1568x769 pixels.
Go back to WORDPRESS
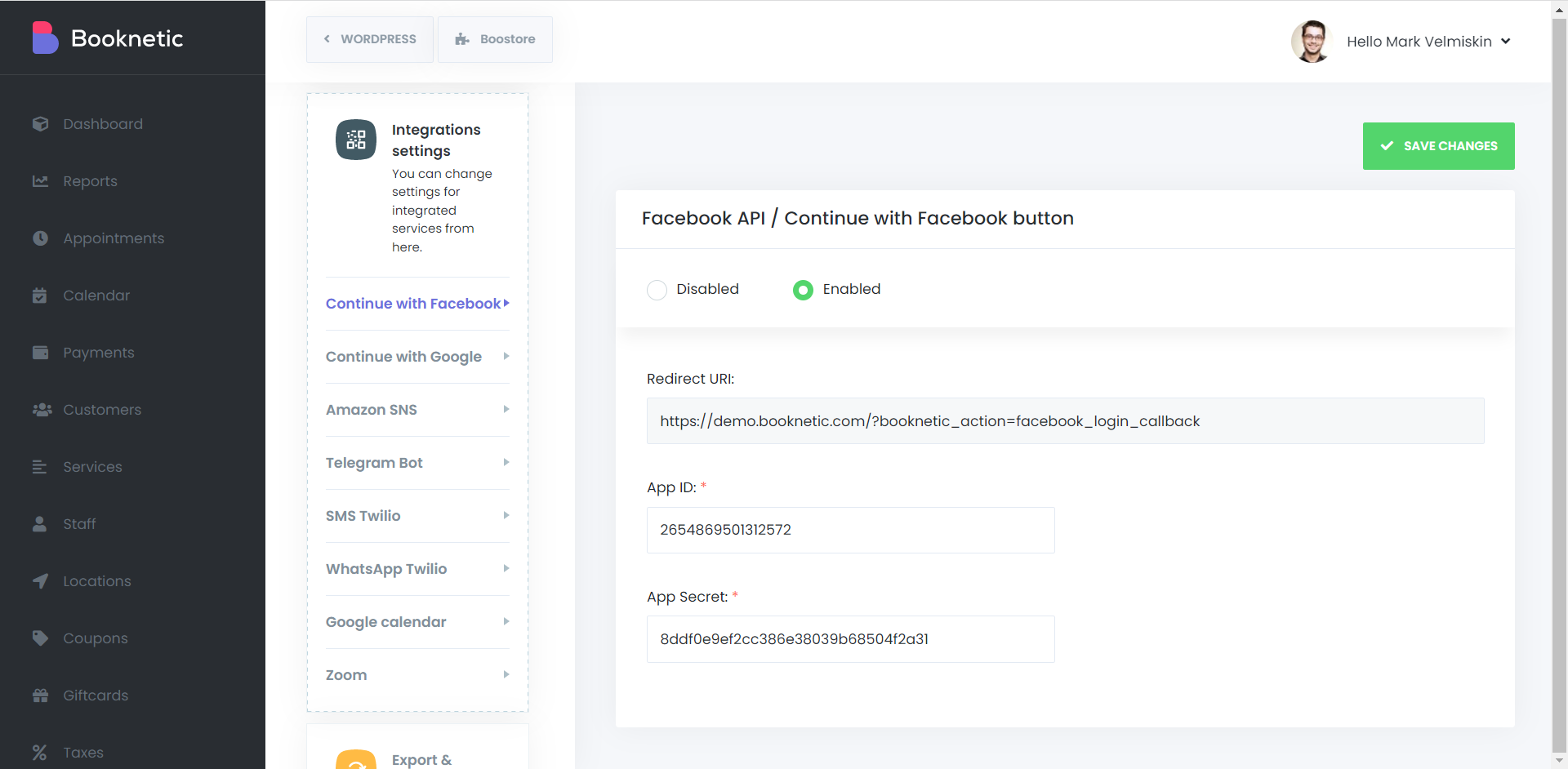pyautogui.click(x=369, y=39)
